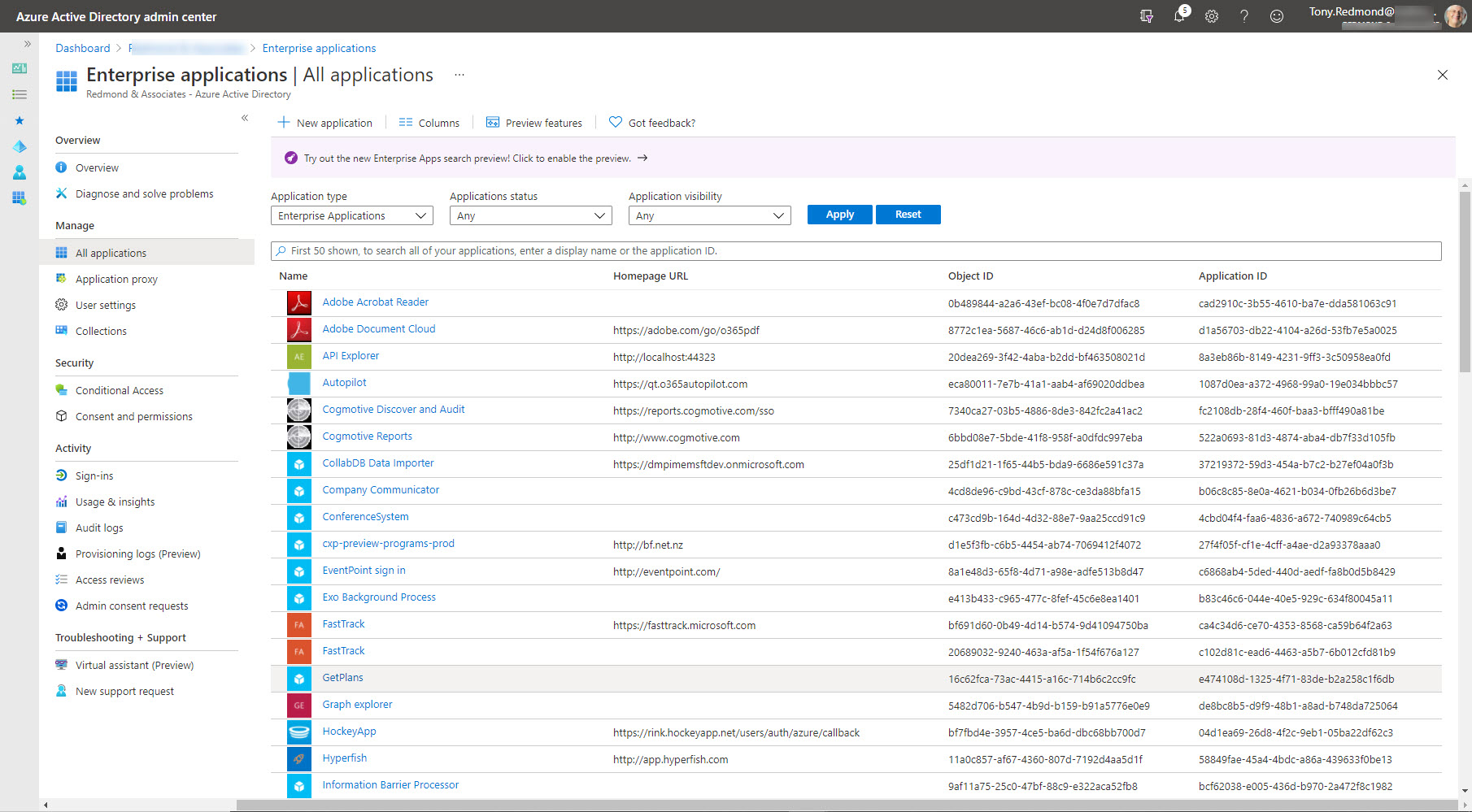
Task: Collapse the blade menu with double chevron
Action: click(x=245, y=118)
